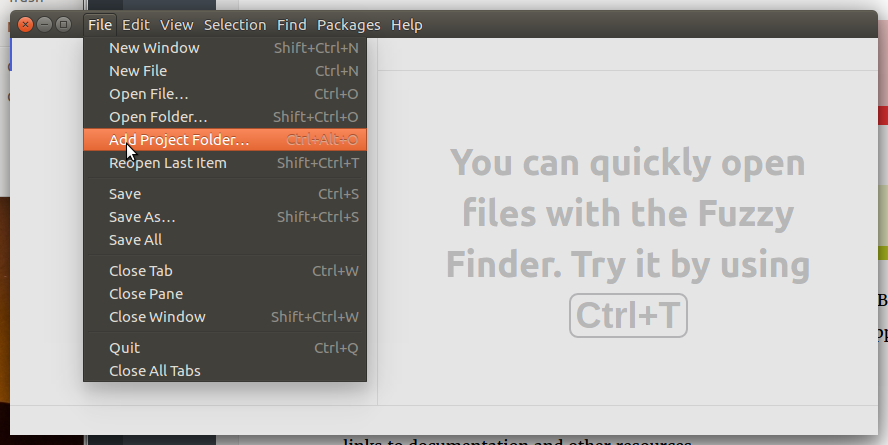Open the Selection menu
Image resolution: width=888 pixels, height=445 pixels.
click(235, 25)
